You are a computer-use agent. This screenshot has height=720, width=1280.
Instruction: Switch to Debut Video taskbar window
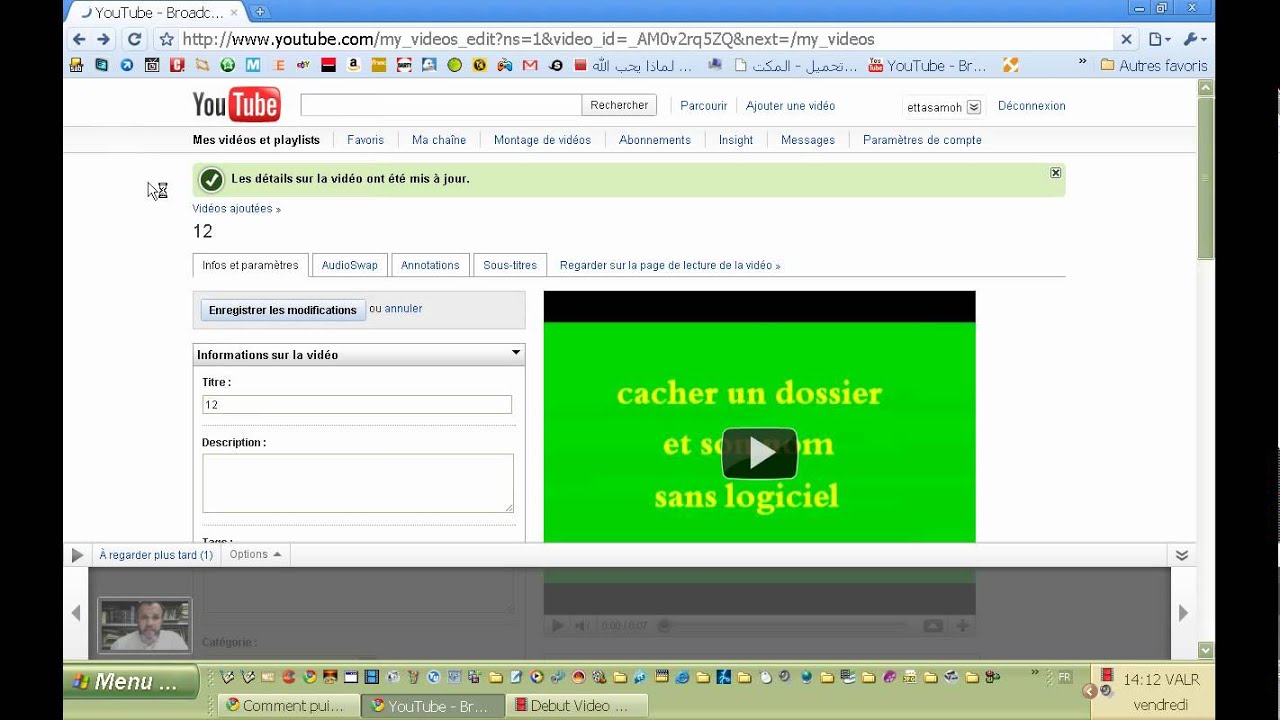click(x=577, y=706)
